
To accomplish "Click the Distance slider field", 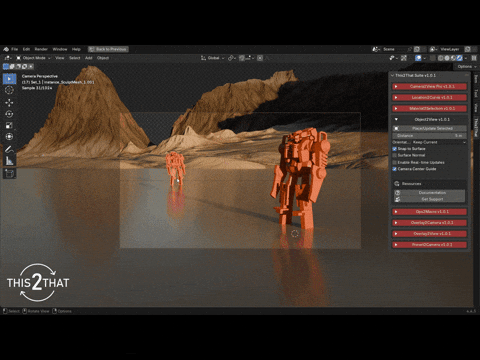I will pyautogui.click(x=429, y=136).
